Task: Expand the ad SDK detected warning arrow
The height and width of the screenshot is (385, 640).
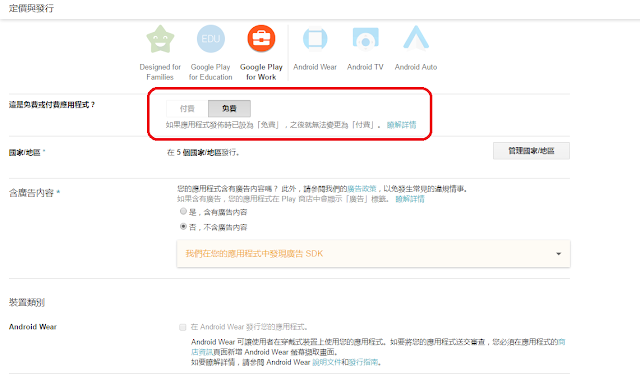Action: point(558,254)
